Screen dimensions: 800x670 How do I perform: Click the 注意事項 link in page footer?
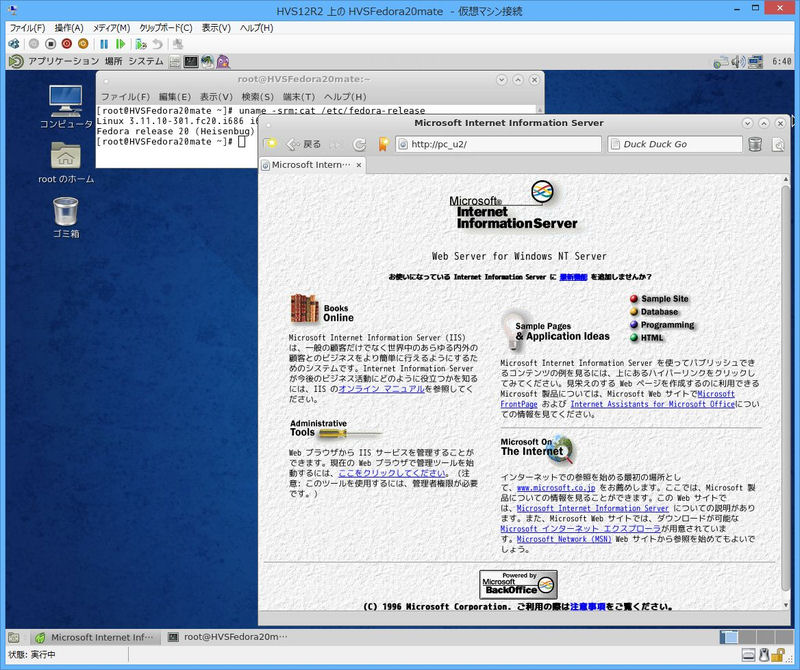[x=588, y=607]
